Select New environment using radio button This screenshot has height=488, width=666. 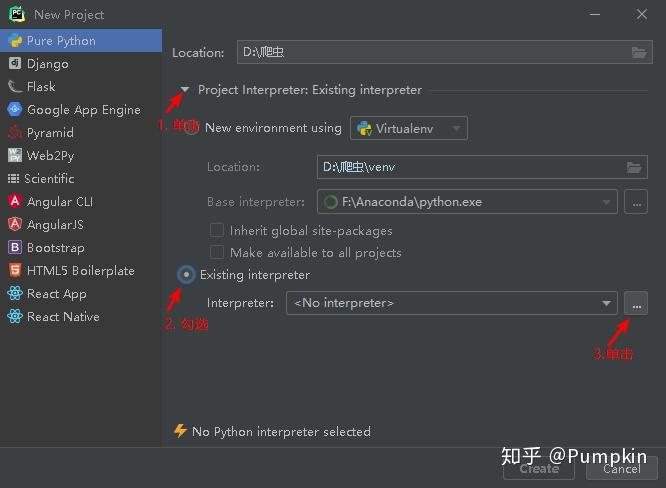(x=192, y=128)
